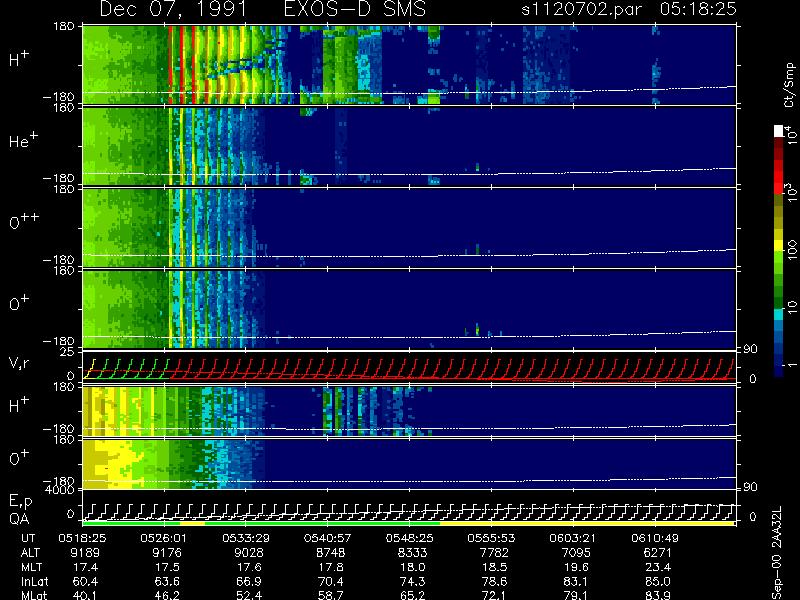
Task: Click MLT value '19.6'
Action: click(x=577, y=567)
